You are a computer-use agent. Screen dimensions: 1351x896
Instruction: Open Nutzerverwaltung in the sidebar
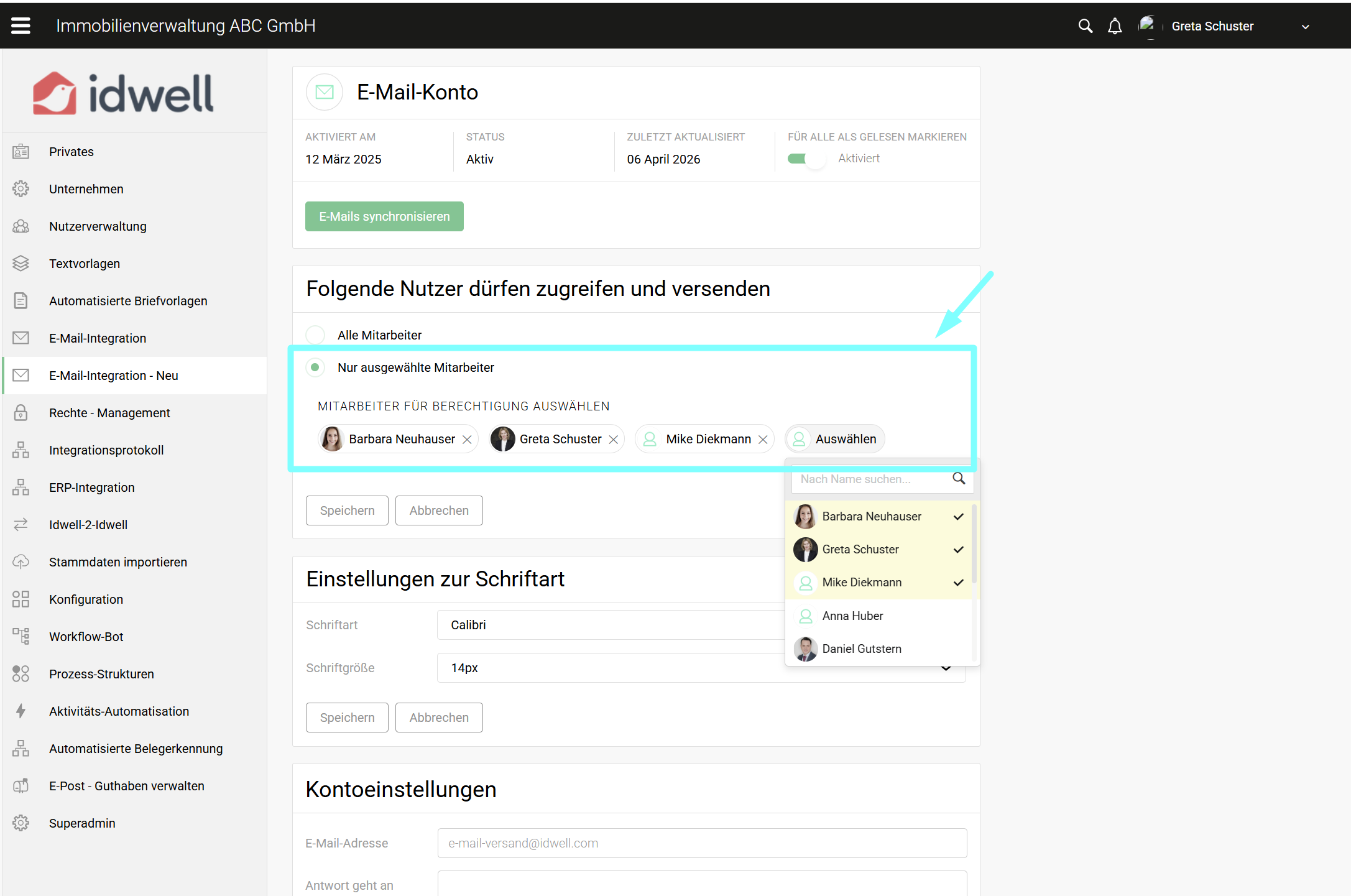point(98,226)
